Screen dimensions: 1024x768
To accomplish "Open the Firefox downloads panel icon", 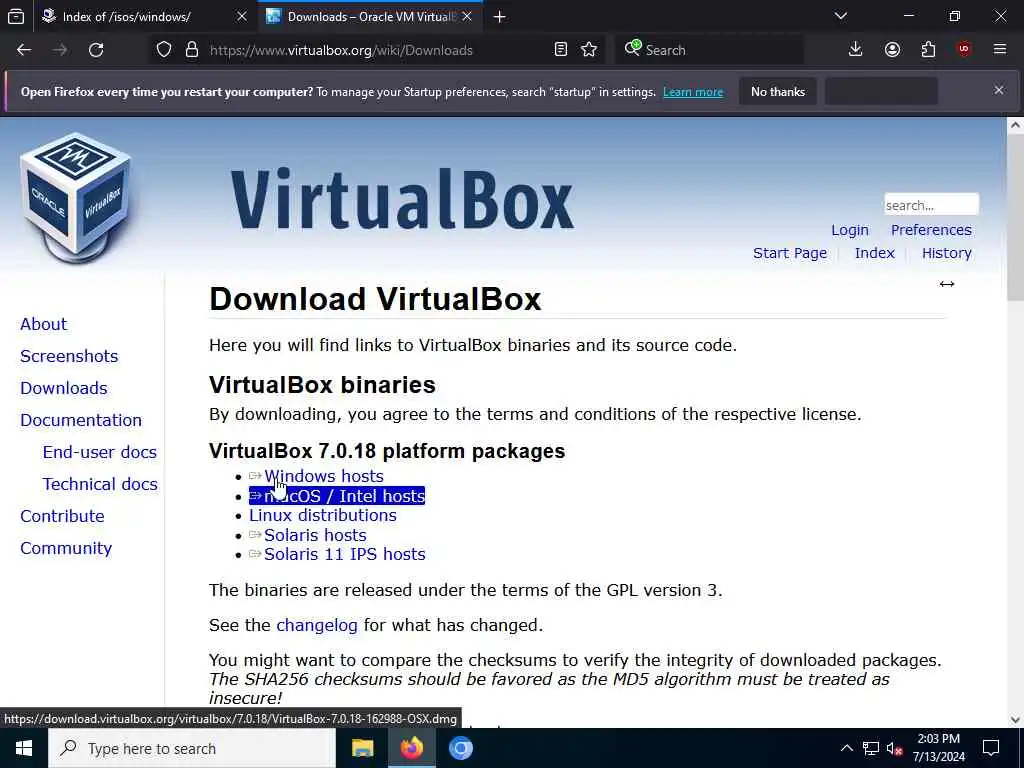I will point(856,50).
